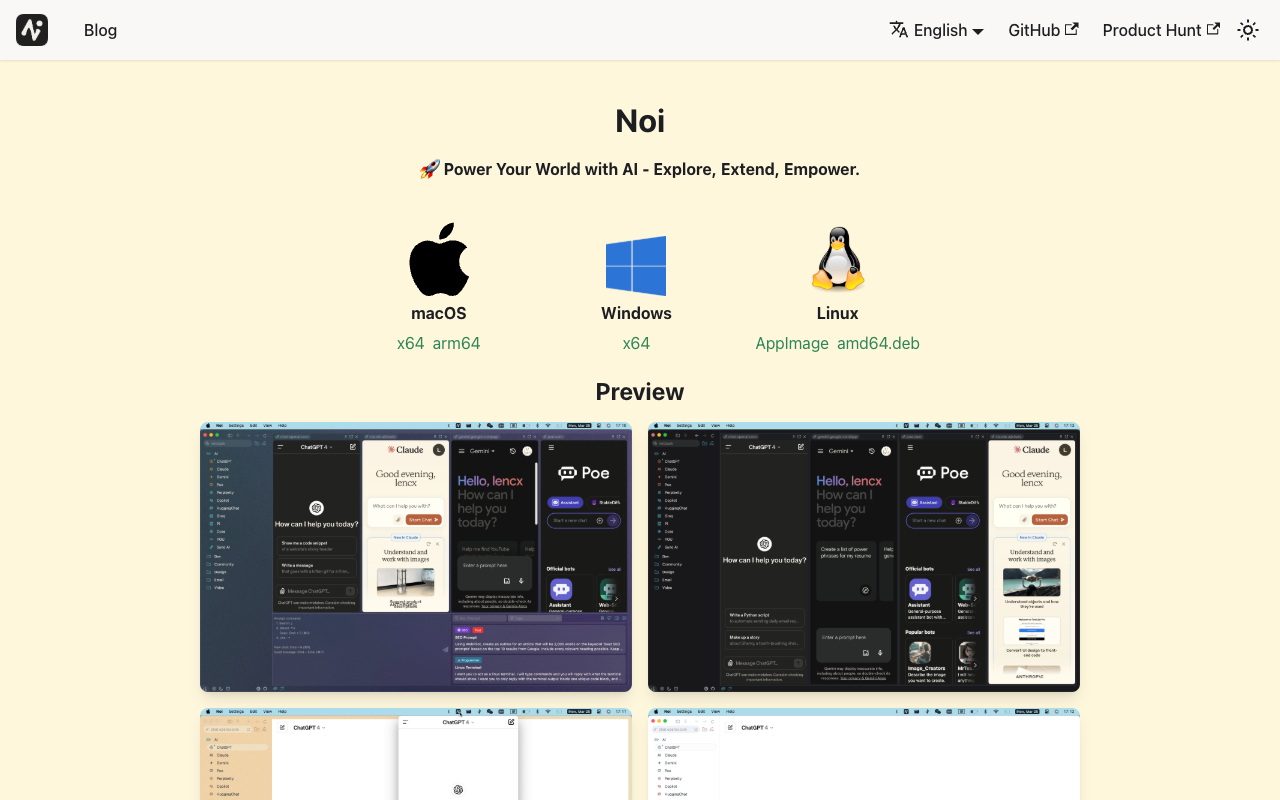Click the Linux penguin icon
The height and width of the screenshot is (800, 1280).
(x=838, y=259)
